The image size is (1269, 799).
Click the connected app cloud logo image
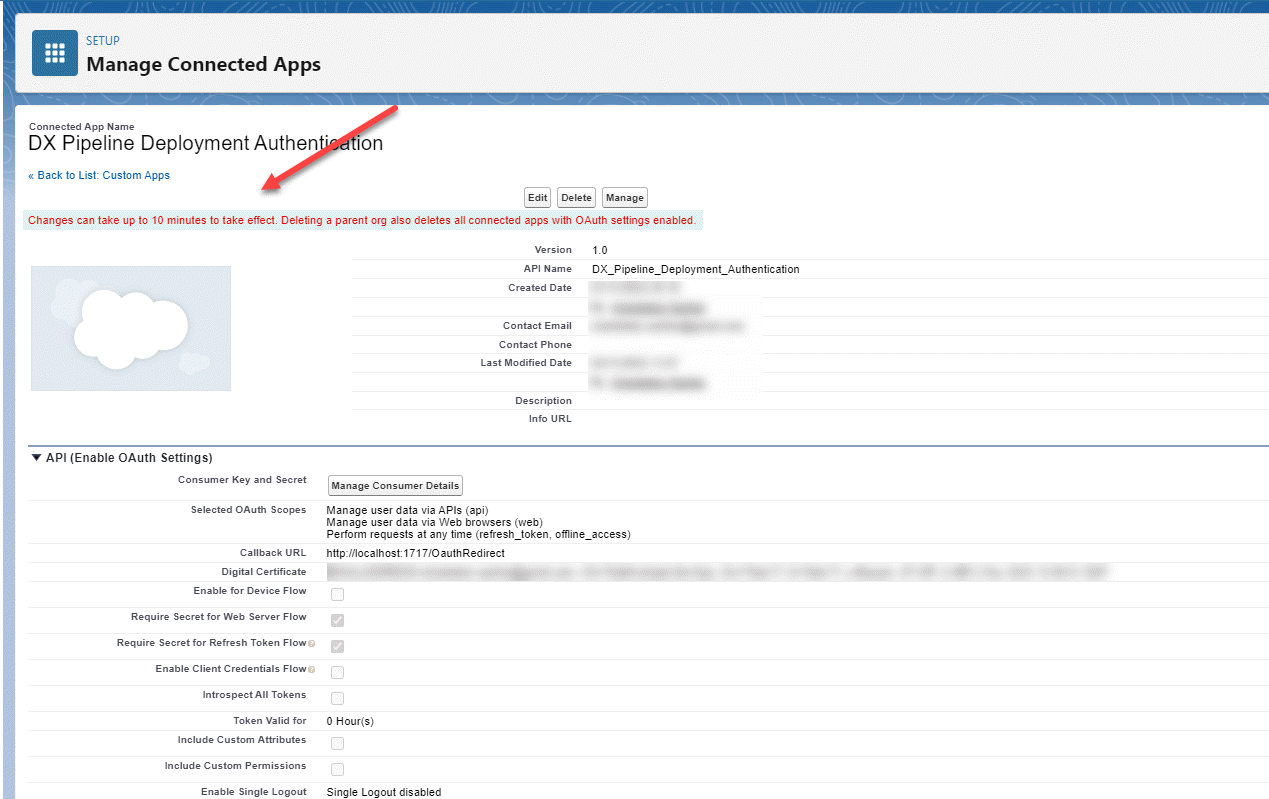131,328
